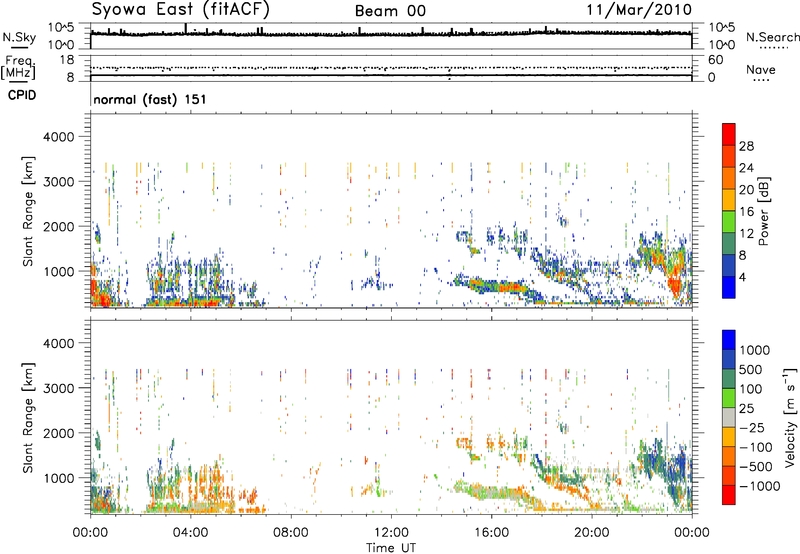The height and width of the screenshot is (554, 800).
Task: Click the "Nave" legend label
Action: point(760,69)
